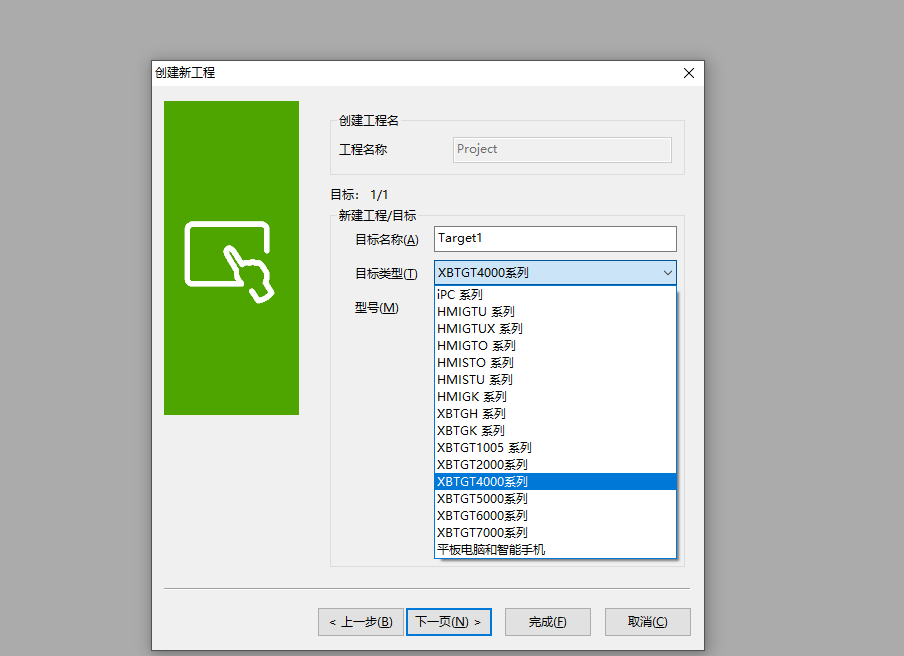Pick XBTGT2000系列 target type
The width and height of the screenshot is (904, 656).
coord(555,465)
